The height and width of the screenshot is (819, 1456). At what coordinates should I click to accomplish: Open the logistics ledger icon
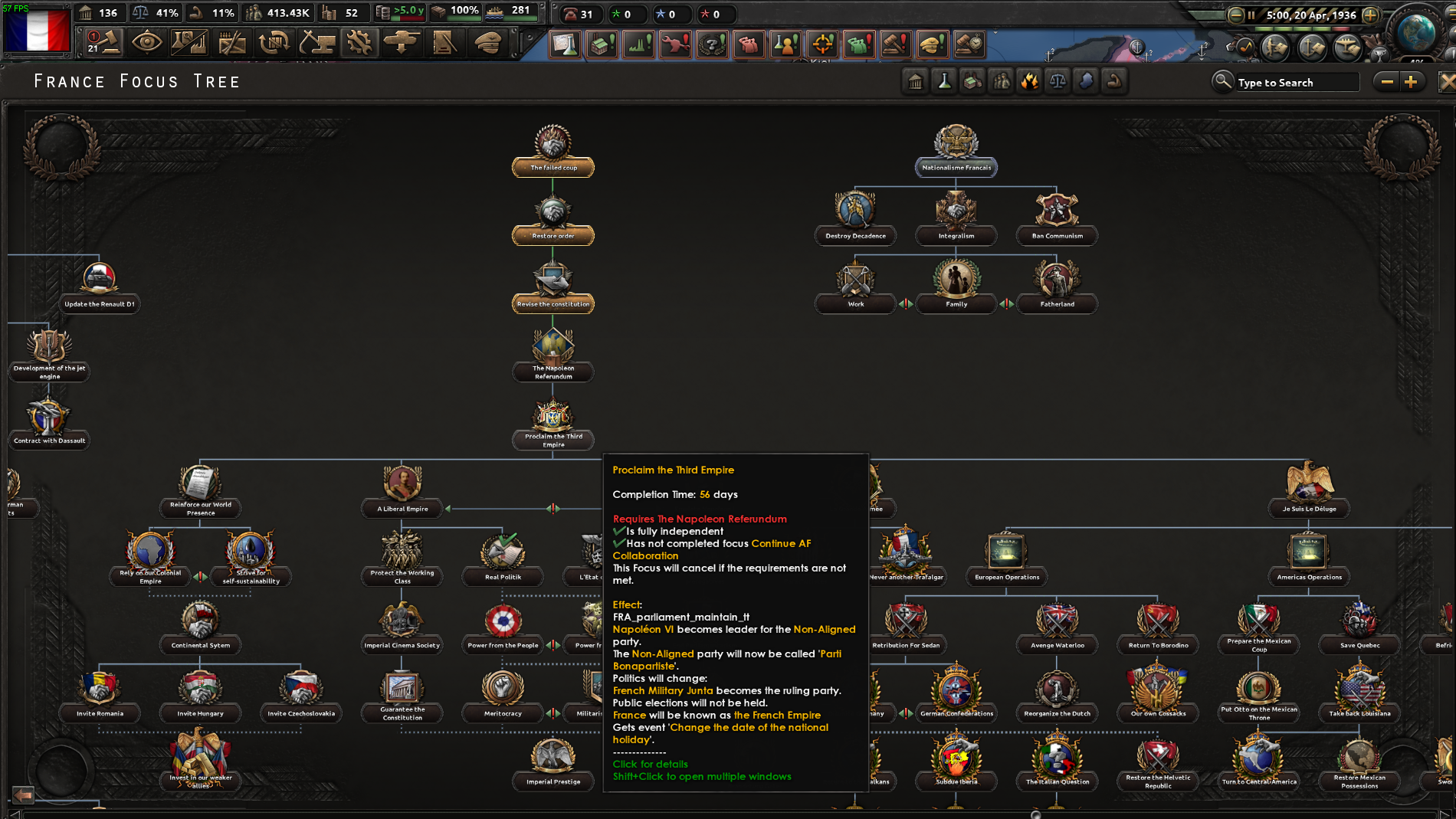tap(444, 43)
